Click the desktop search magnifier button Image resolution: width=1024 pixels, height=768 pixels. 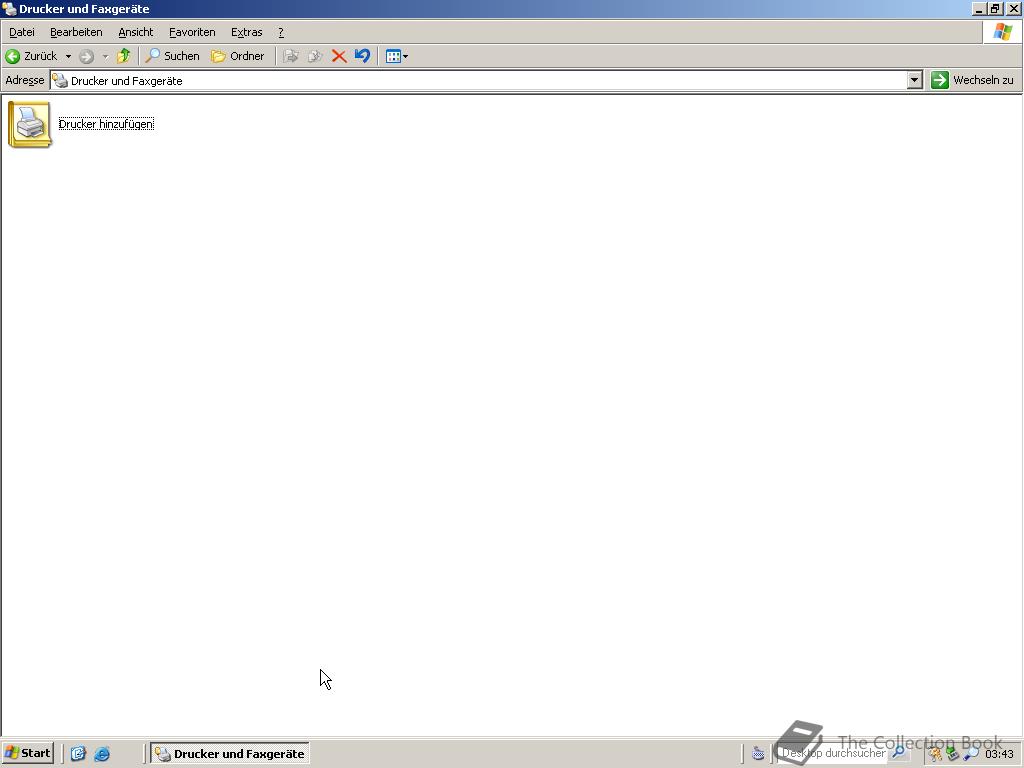tap(899, 753)
